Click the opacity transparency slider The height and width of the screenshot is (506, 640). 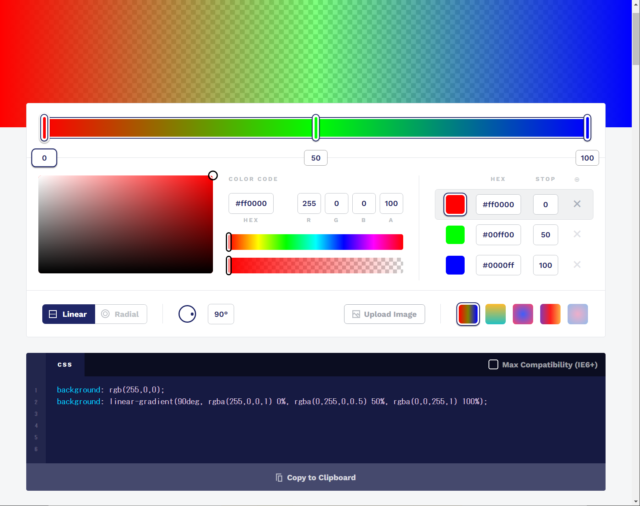pyautogui.click(x=316, y=265)
